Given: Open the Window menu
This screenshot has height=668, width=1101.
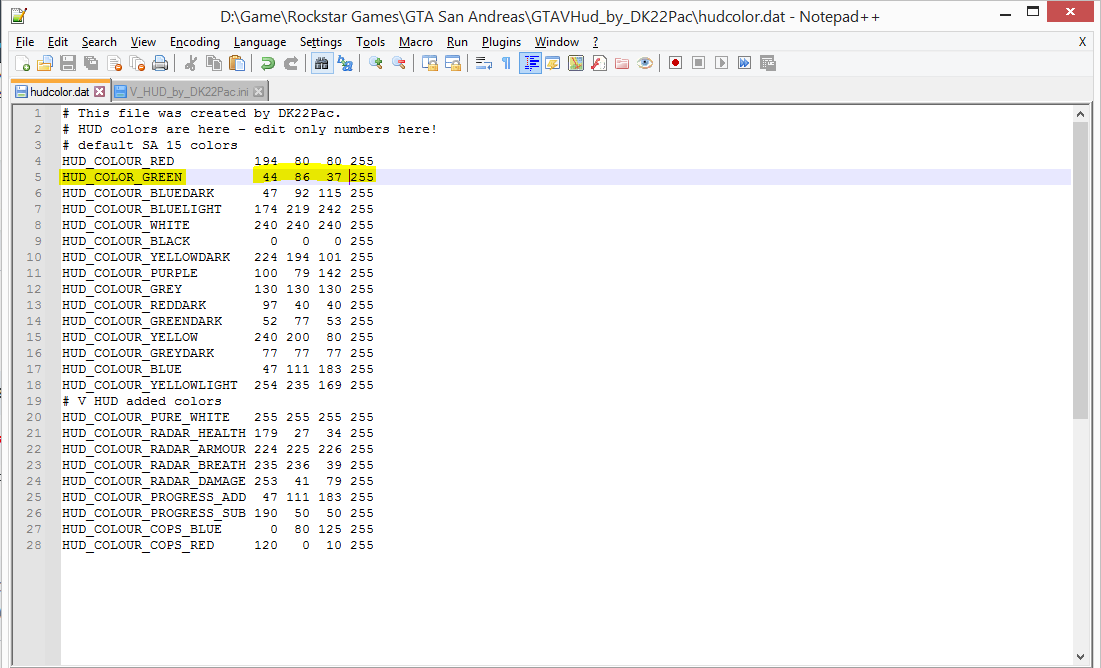Looking at the screenshot, I should [557, 42].
